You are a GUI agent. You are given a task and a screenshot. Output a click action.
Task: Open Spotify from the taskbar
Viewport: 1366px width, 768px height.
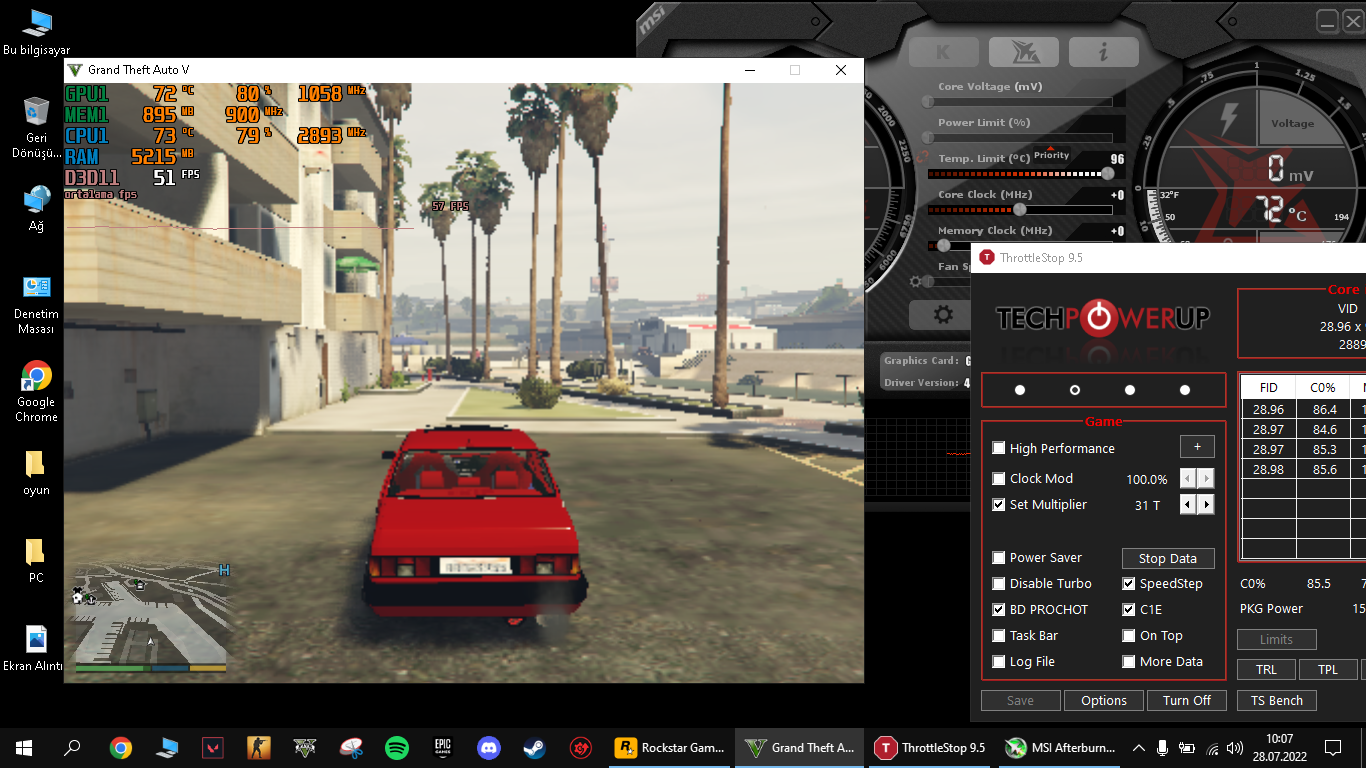(397, 748)
